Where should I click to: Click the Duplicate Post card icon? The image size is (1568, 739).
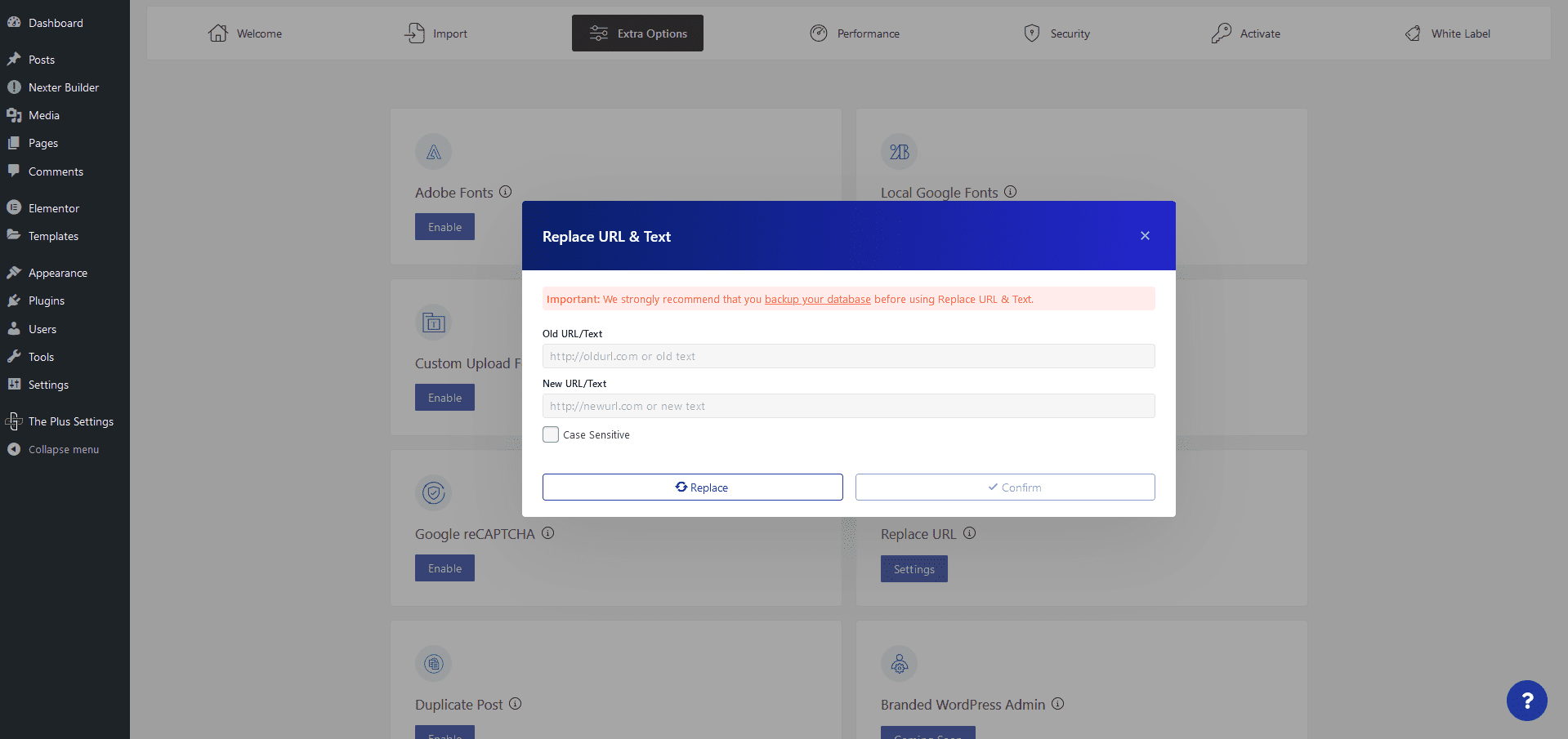pyautogui.click(x=433, y=664)
